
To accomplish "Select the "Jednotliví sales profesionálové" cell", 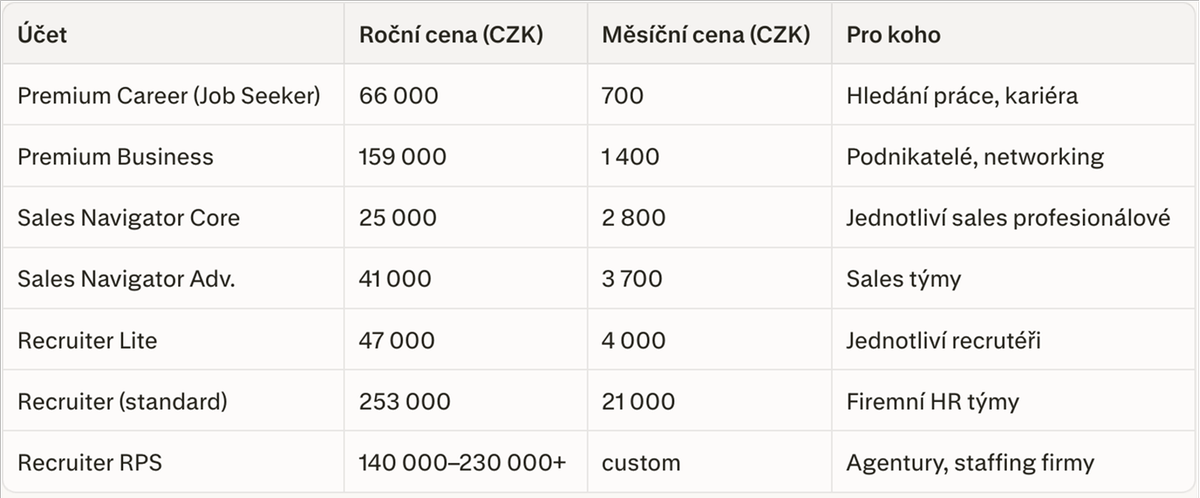I will click(x=1008, y=218).
